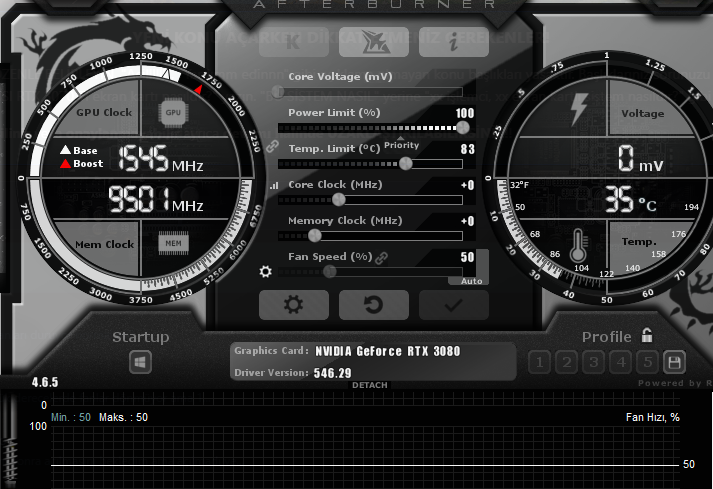The image size is (713, 489).
Task: Open the settings gear button
Action: [x=294, y=305]
